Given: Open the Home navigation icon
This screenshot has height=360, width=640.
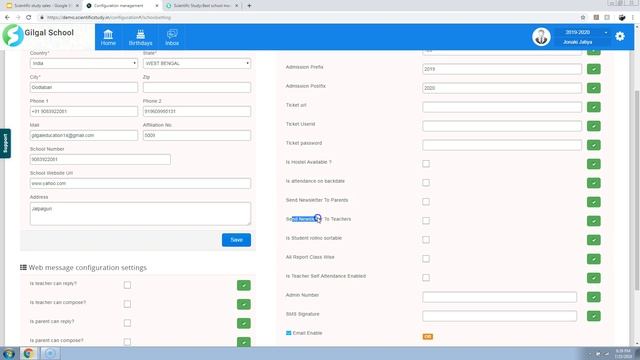Looking at the screenshot, I should point(108,37).
